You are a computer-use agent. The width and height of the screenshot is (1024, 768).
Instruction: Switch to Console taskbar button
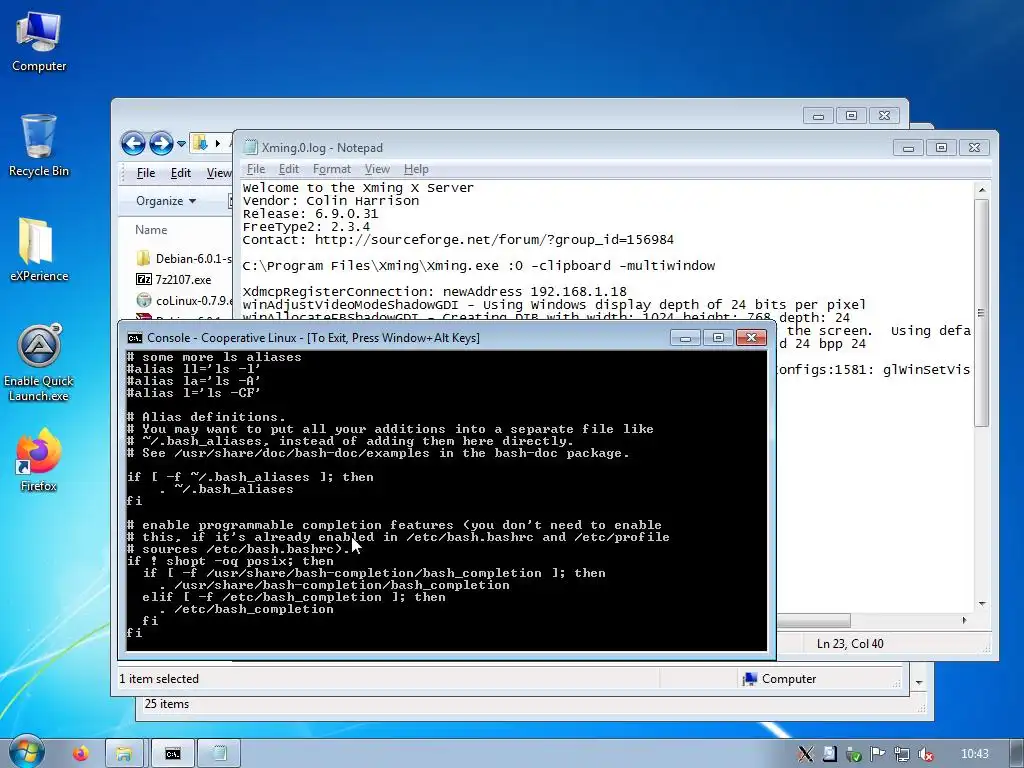point(172,754)
